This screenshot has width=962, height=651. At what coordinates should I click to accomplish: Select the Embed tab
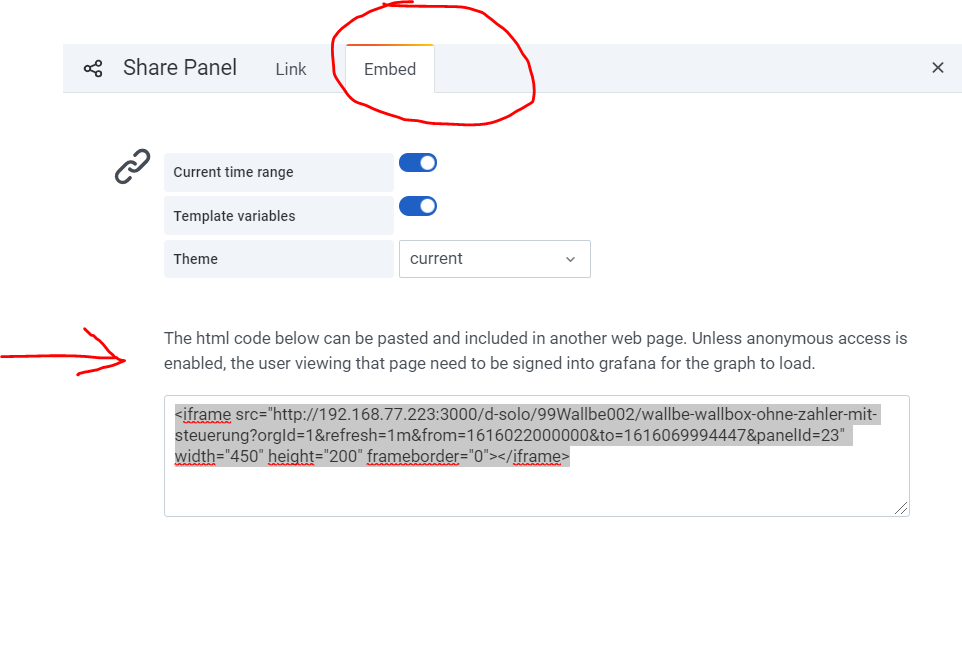click(390, 69)
